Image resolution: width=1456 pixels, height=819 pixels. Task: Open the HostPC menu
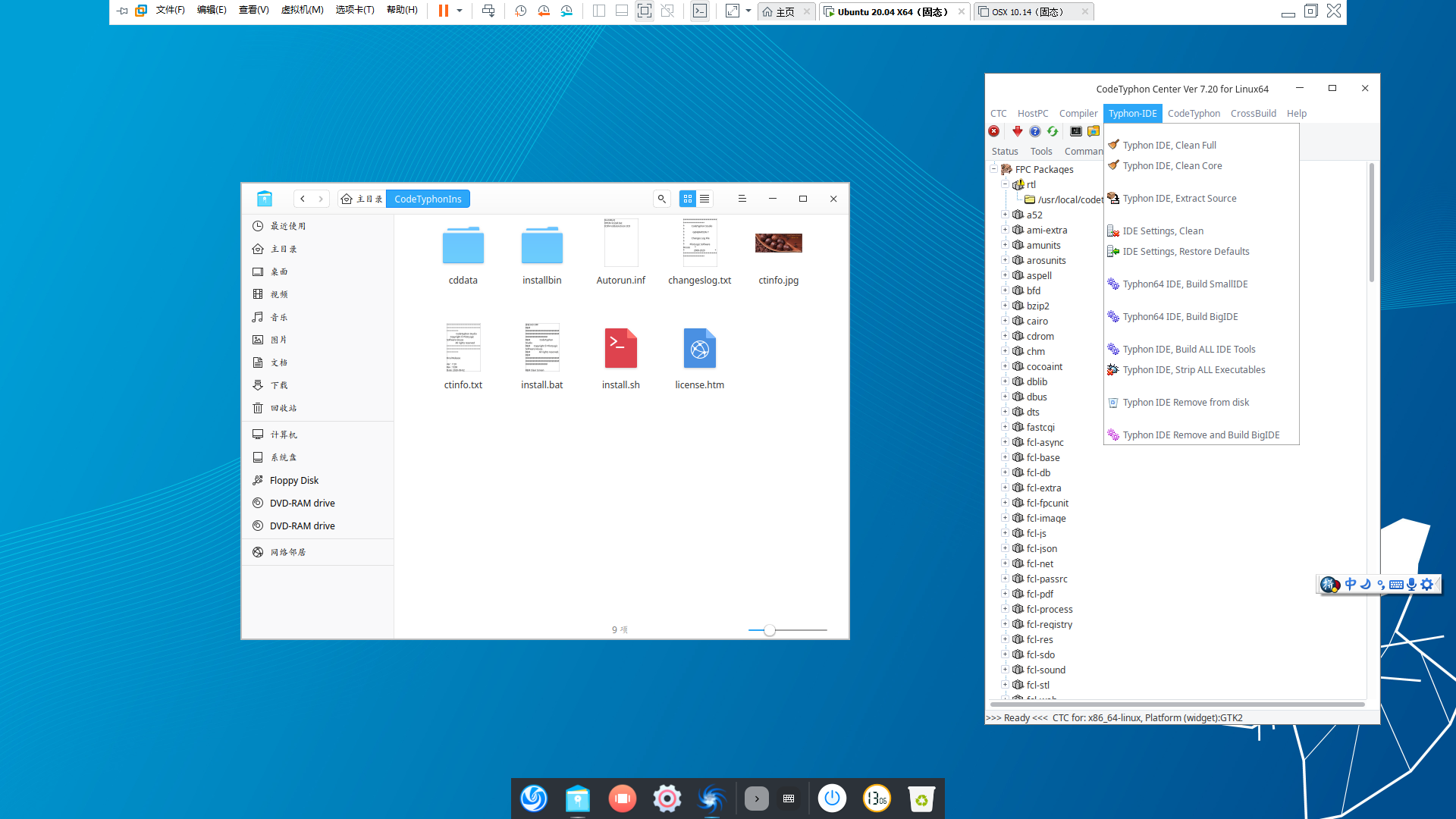1033,113
